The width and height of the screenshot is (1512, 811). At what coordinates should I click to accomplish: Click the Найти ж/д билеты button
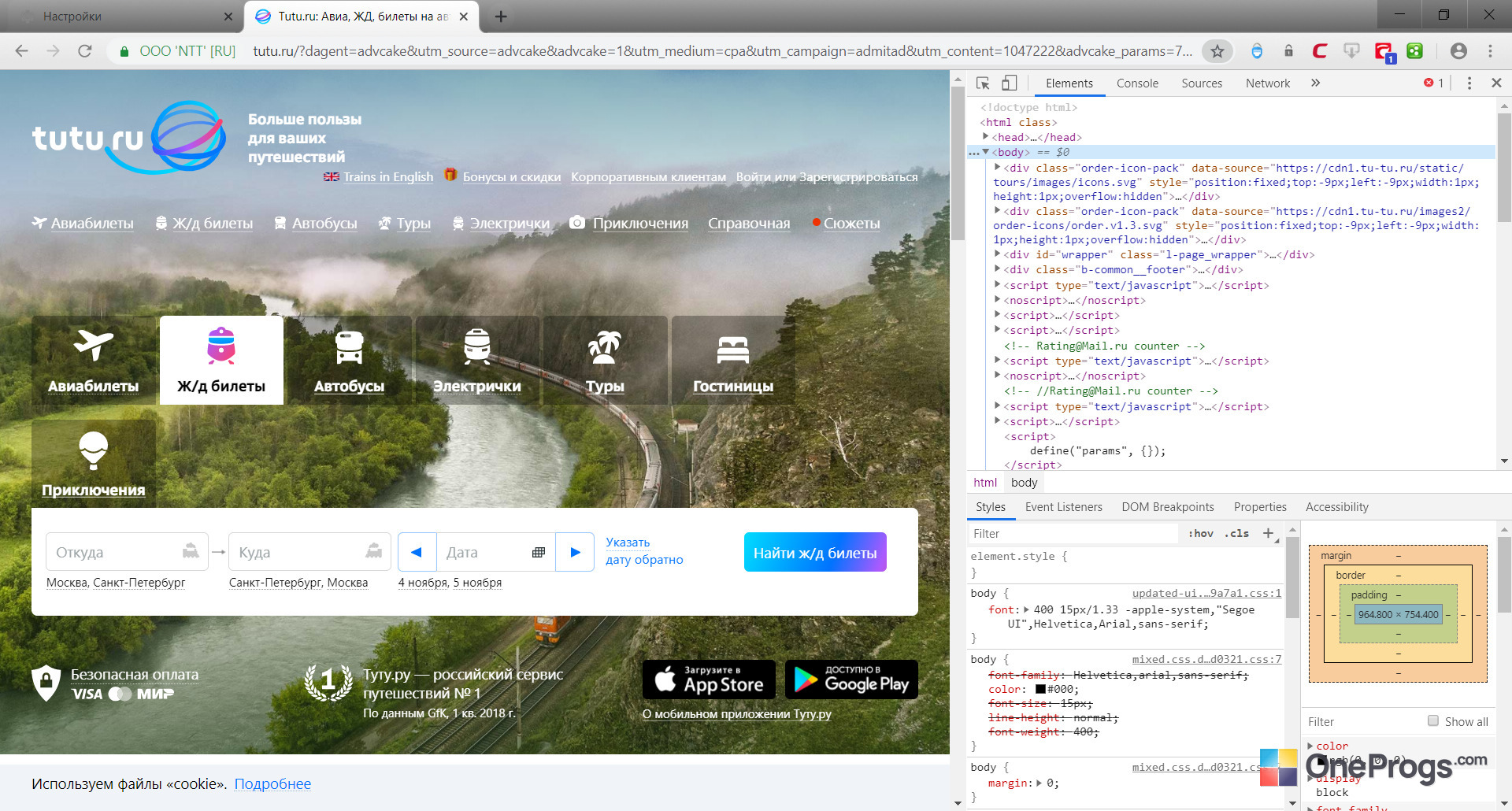tap(815, 552)
